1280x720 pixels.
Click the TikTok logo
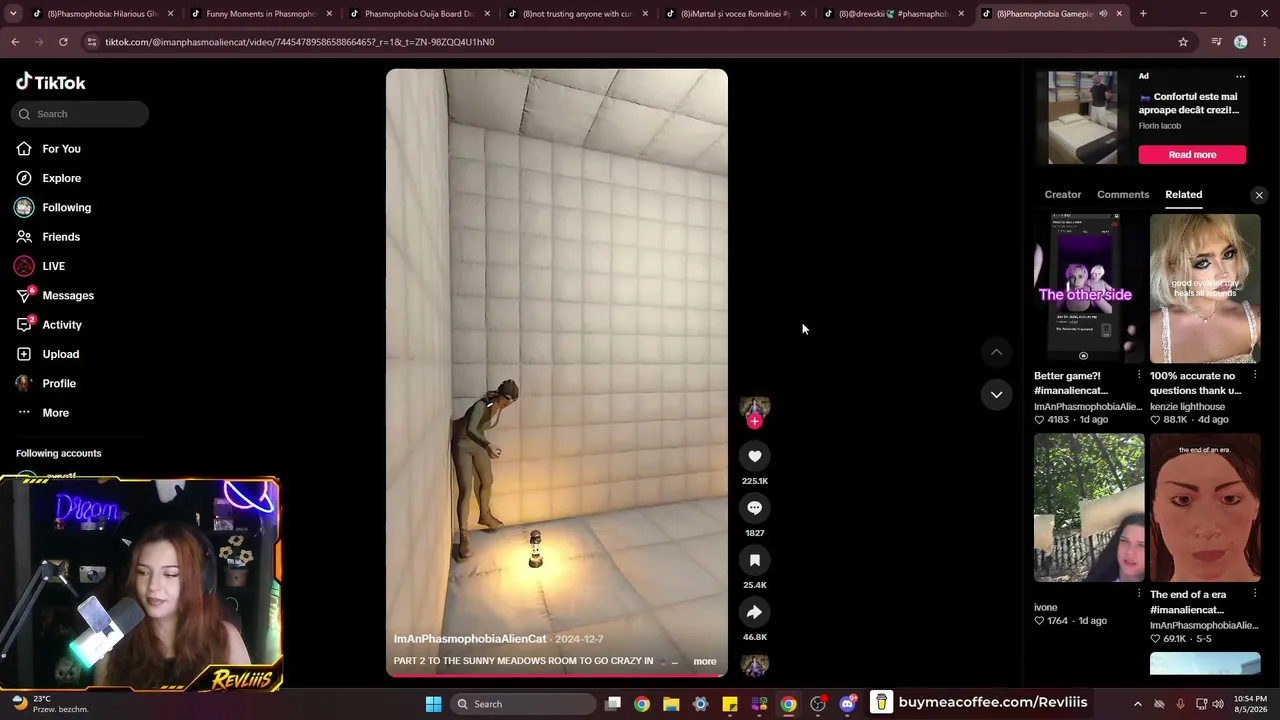(51, 82)
